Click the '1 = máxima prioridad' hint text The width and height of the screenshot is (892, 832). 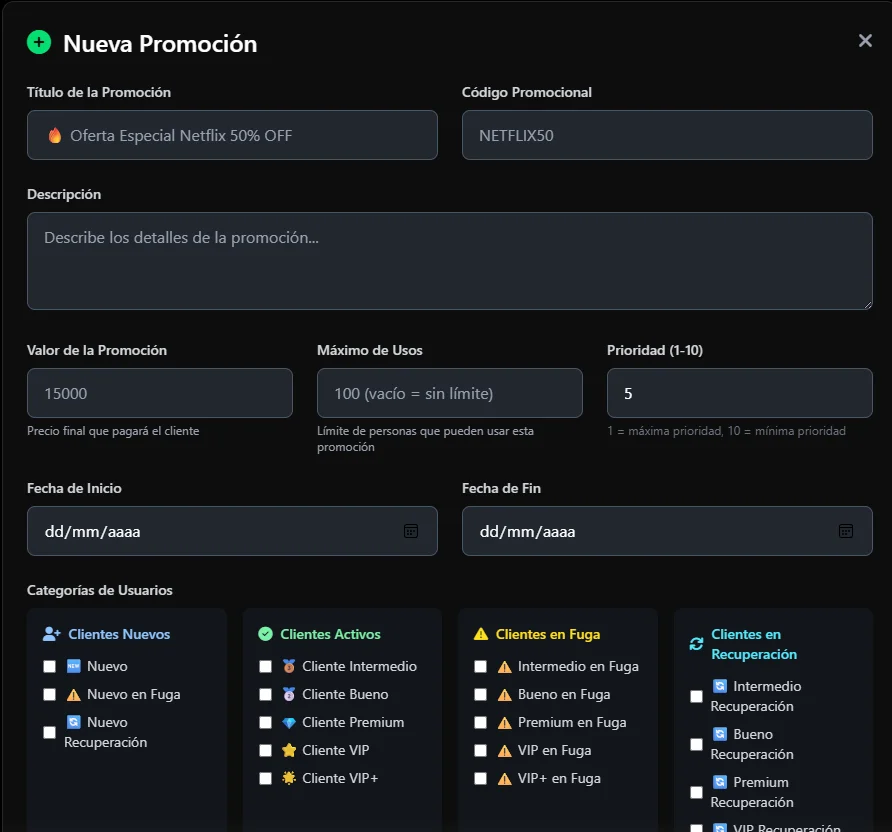(726, 431)
